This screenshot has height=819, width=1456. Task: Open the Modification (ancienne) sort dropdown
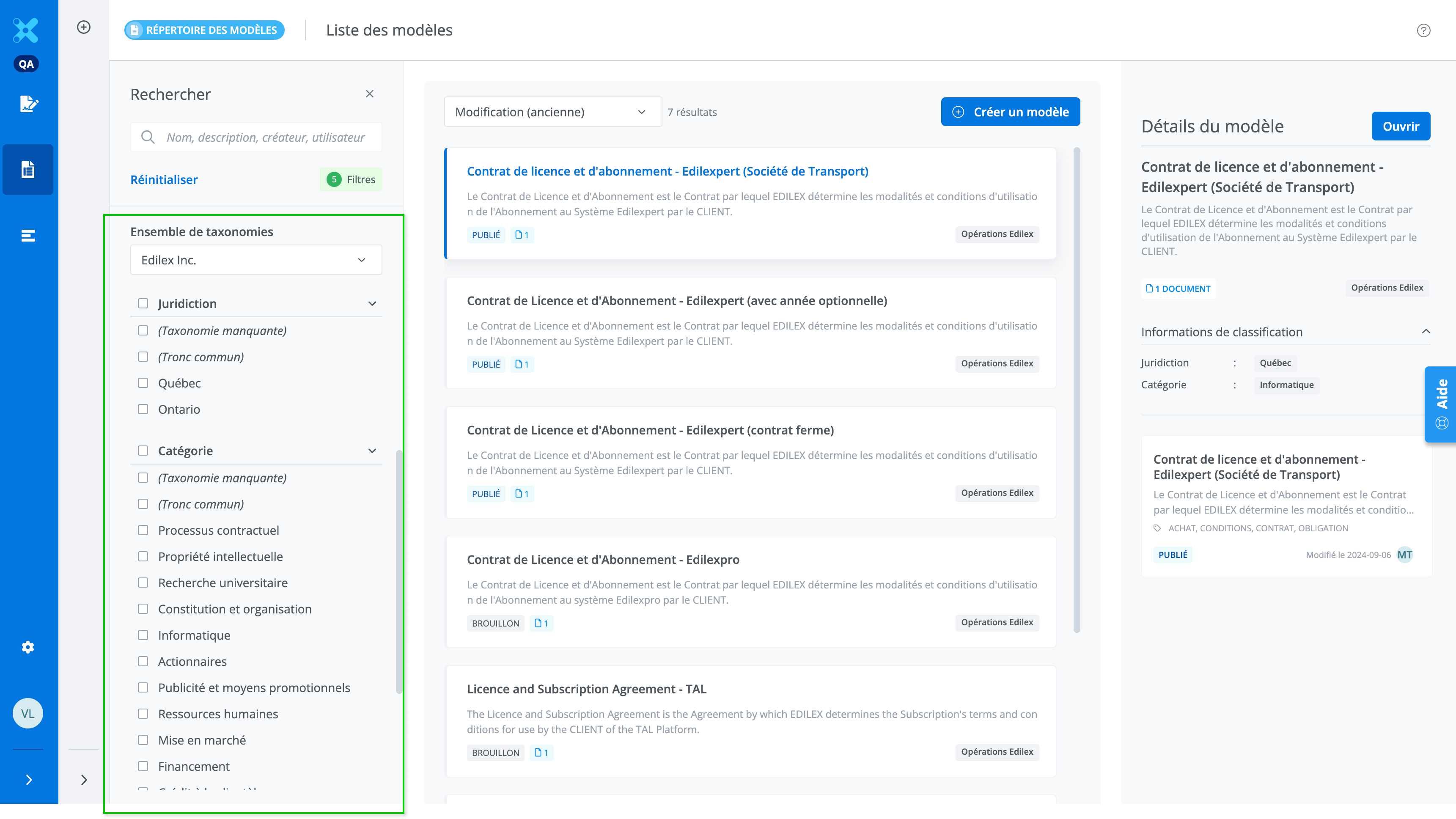point(552,112)
